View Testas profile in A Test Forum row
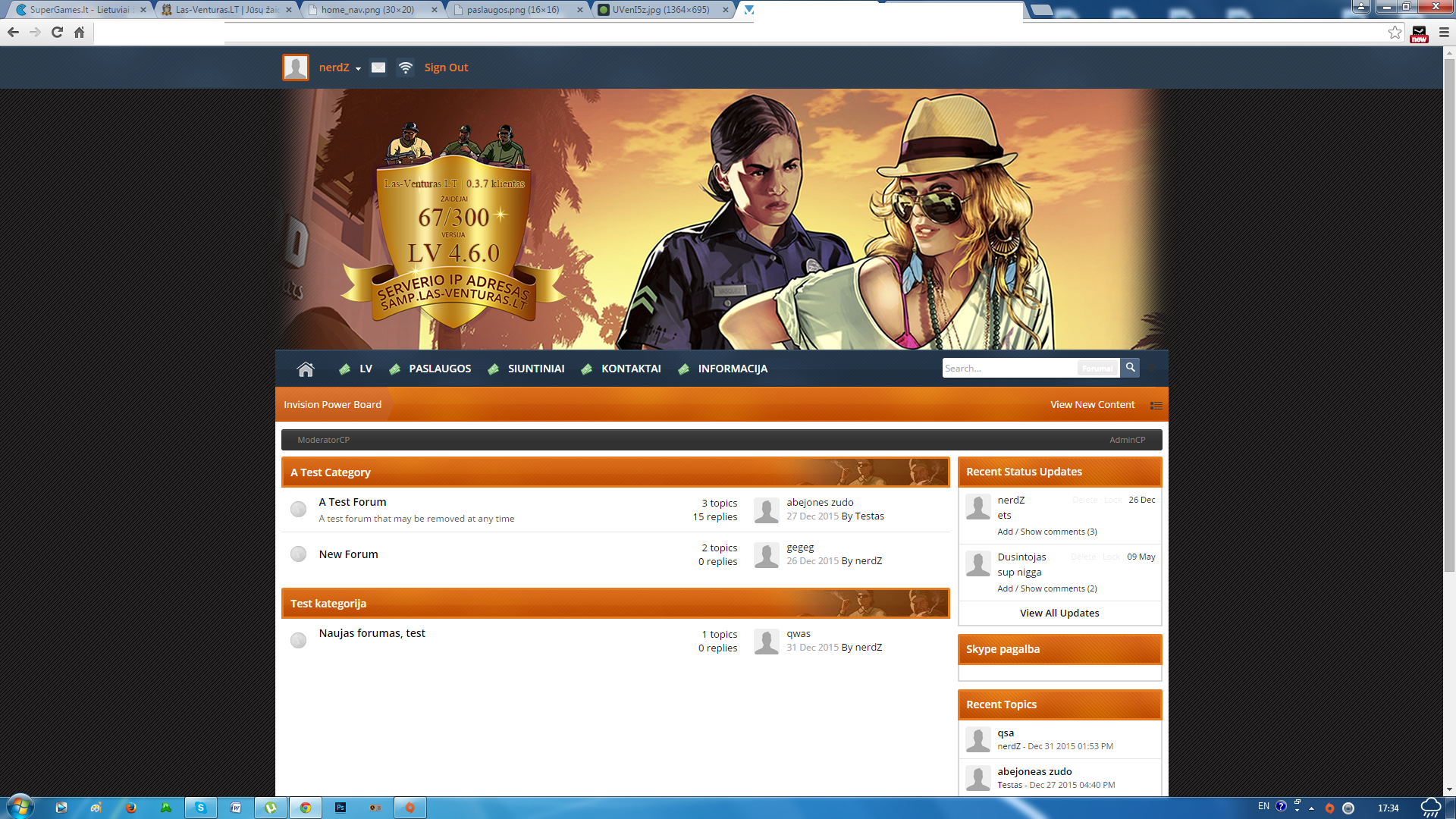This screenshot has height=819, width=1456. tap(870, 516)
